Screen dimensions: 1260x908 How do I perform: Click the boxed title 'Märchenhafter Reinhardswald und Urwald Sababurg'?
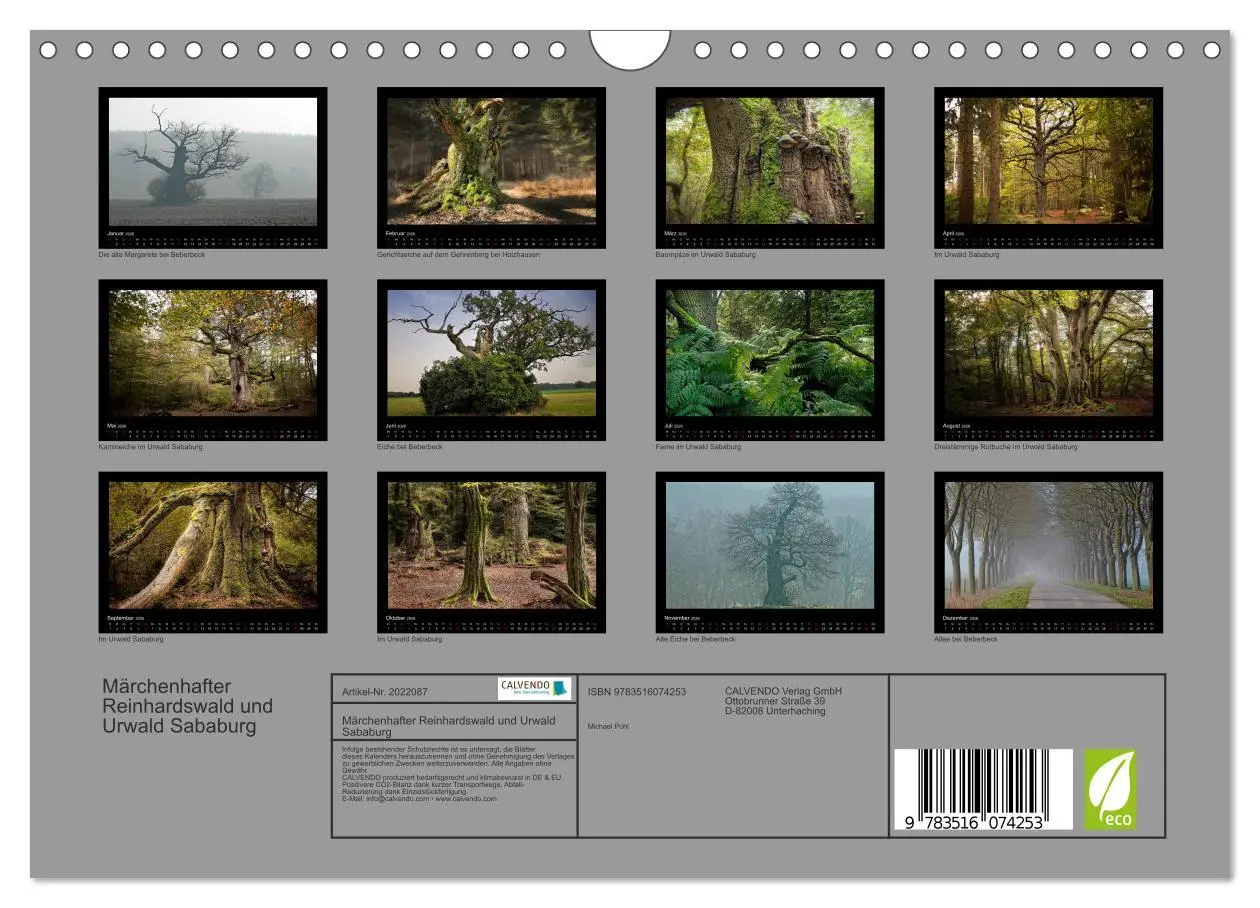coord(449,726)
